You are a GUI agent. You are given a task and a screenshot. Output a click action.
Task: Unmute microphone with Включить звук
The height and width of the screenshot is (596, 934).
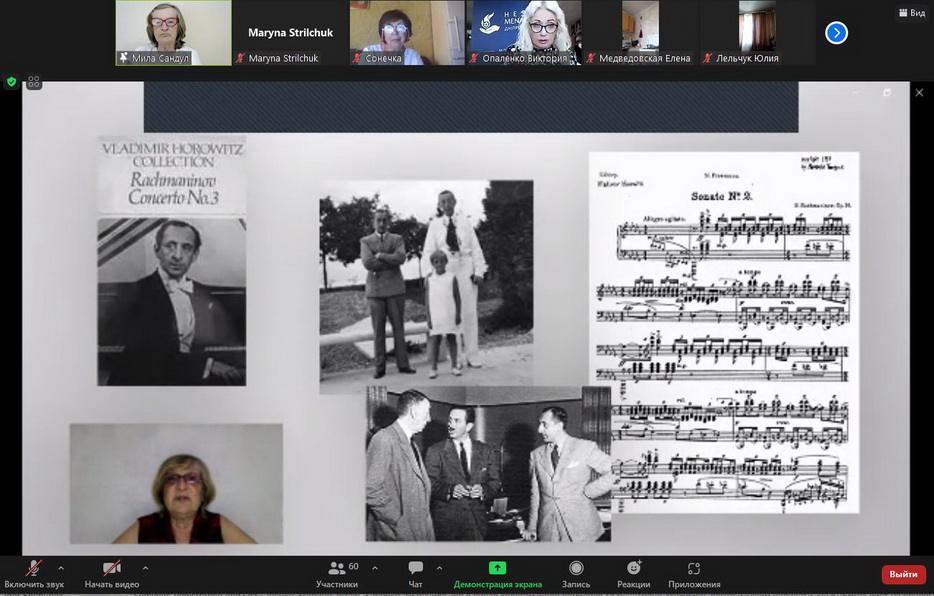pos(33,574)
